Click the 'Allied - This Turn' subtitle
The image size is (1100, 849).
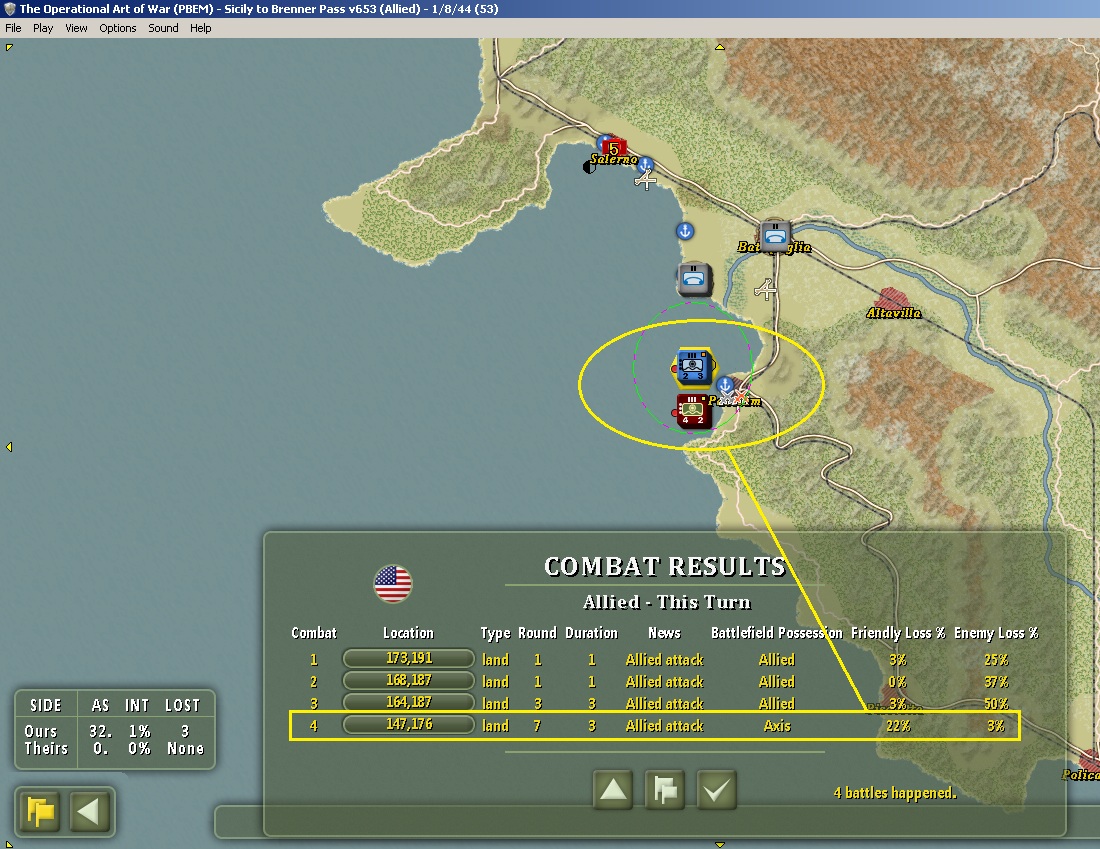(667, 602)
